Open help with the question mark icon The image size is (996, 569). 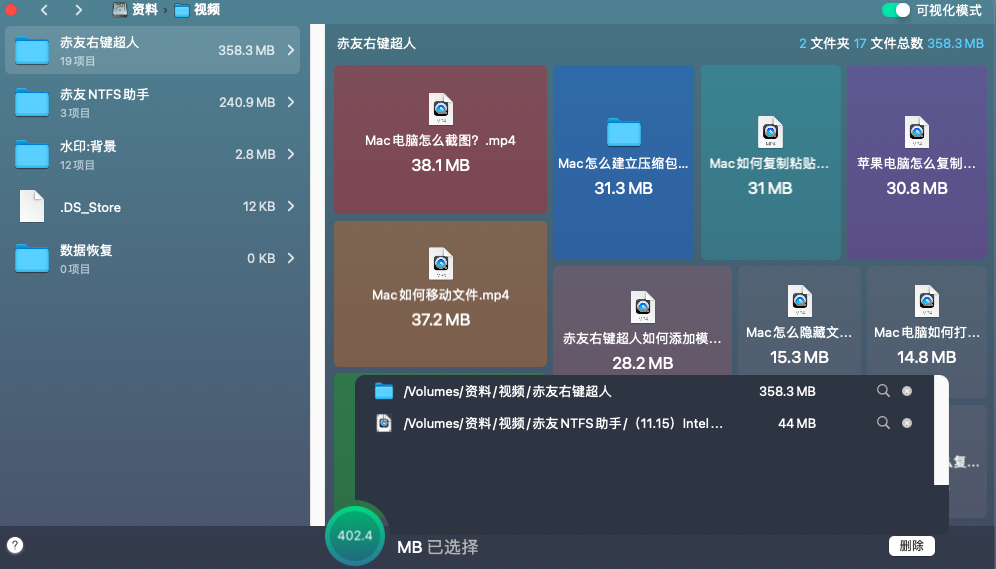pyautogui.click(x=15, y=545)
